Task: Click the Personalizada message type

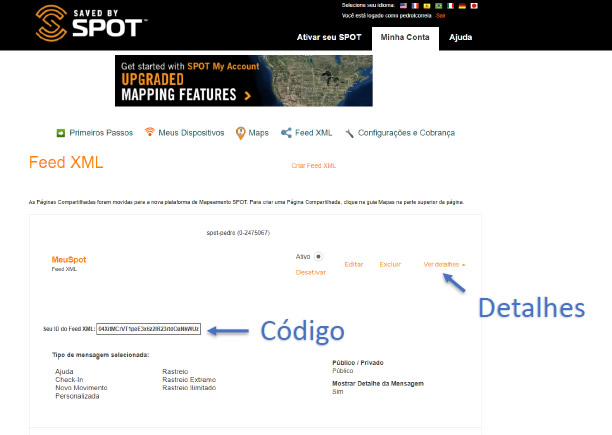Action: 77,396
